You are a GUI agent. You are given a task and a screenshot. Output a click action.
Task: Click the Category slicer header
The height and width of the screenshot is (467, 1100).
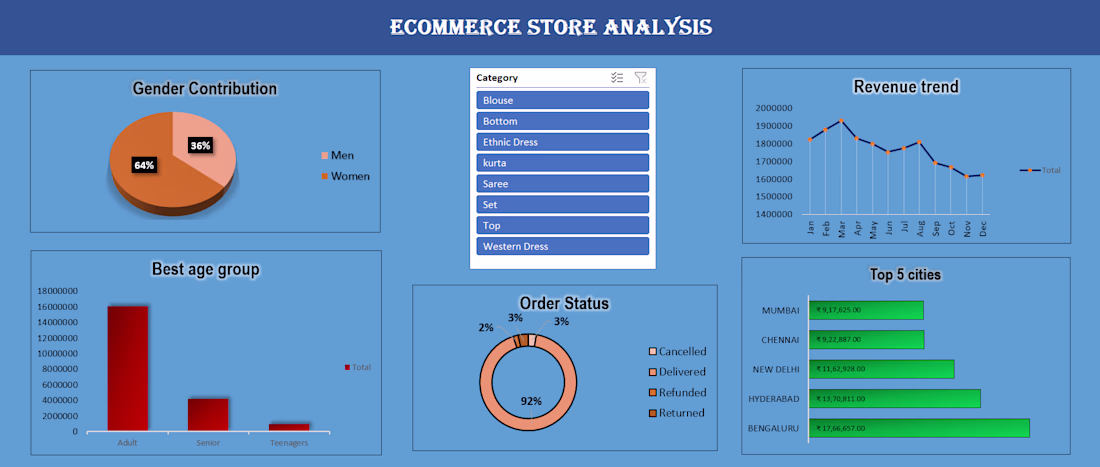[x=497, y=78]
